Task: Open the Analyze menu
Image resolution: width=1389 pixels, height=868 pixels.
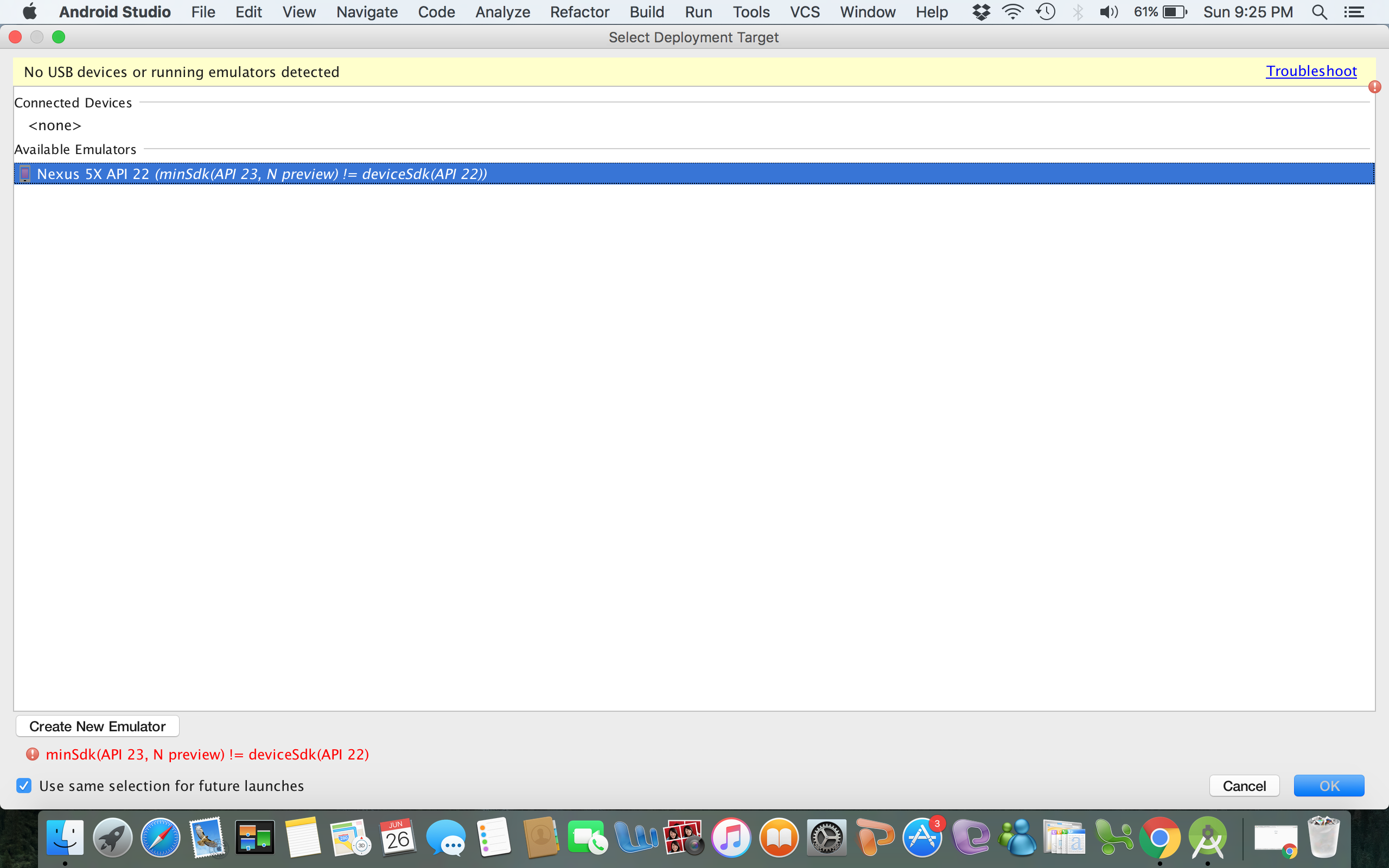Action: (x=502, y=12)
